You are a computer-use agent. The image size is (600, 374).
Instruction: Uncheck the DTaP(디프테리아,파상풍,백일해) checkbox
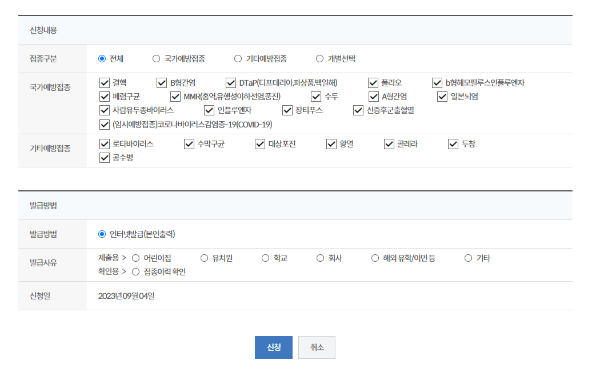point(231,83)
